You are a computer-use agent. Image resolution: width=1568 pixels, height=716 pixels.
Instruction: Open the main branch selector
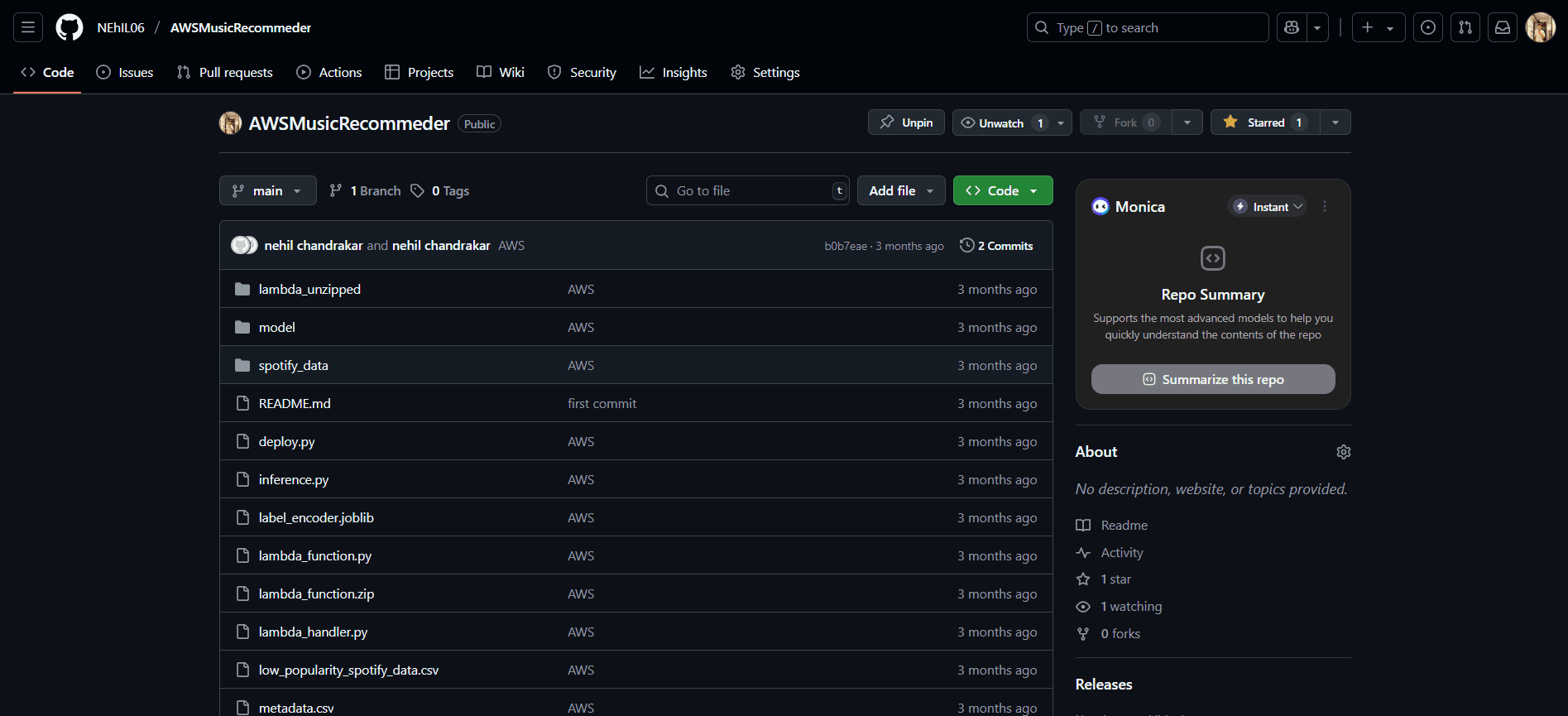tap(268, 190)
